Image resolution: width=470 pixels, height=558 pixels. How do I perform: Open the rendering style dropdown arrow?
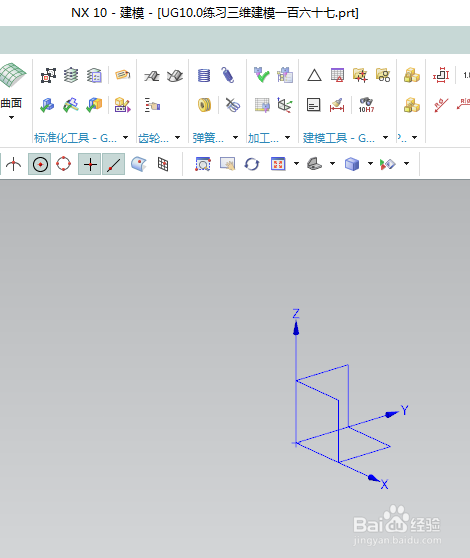pyautogui.click(x=370, y=164)
